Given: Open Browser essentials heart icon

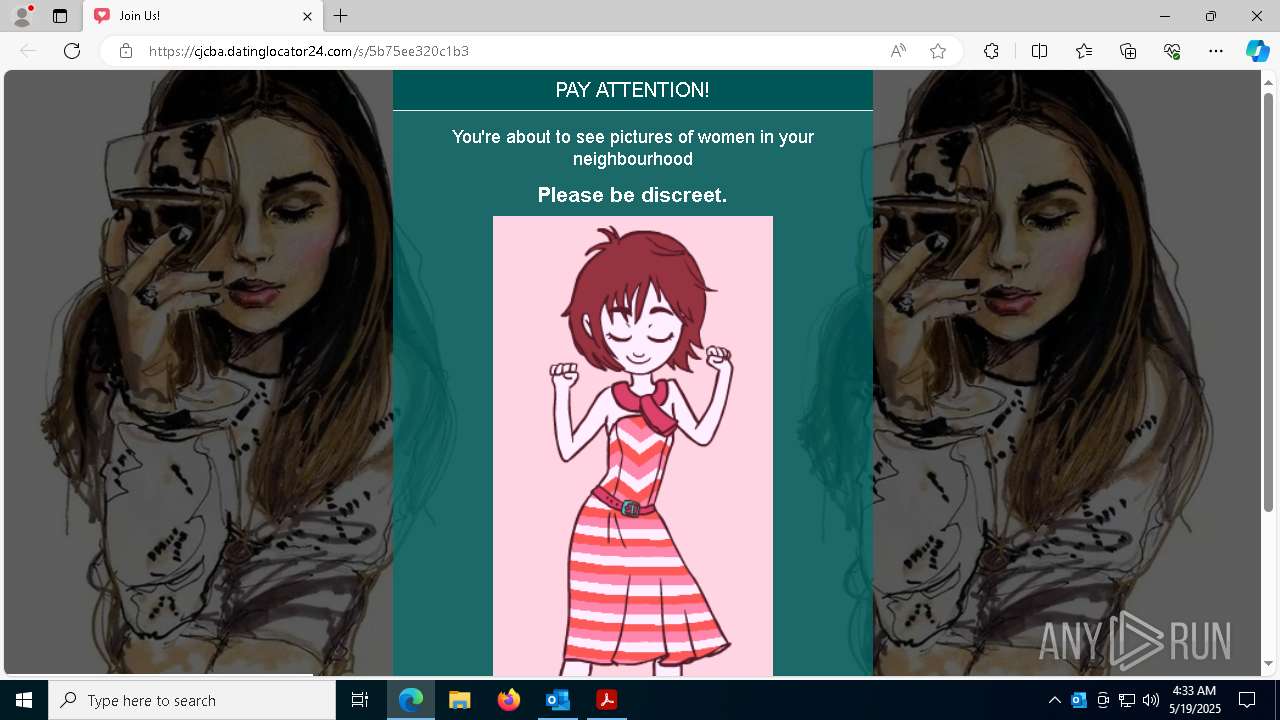Looking at the screenshot, I should click(1172, 51).
